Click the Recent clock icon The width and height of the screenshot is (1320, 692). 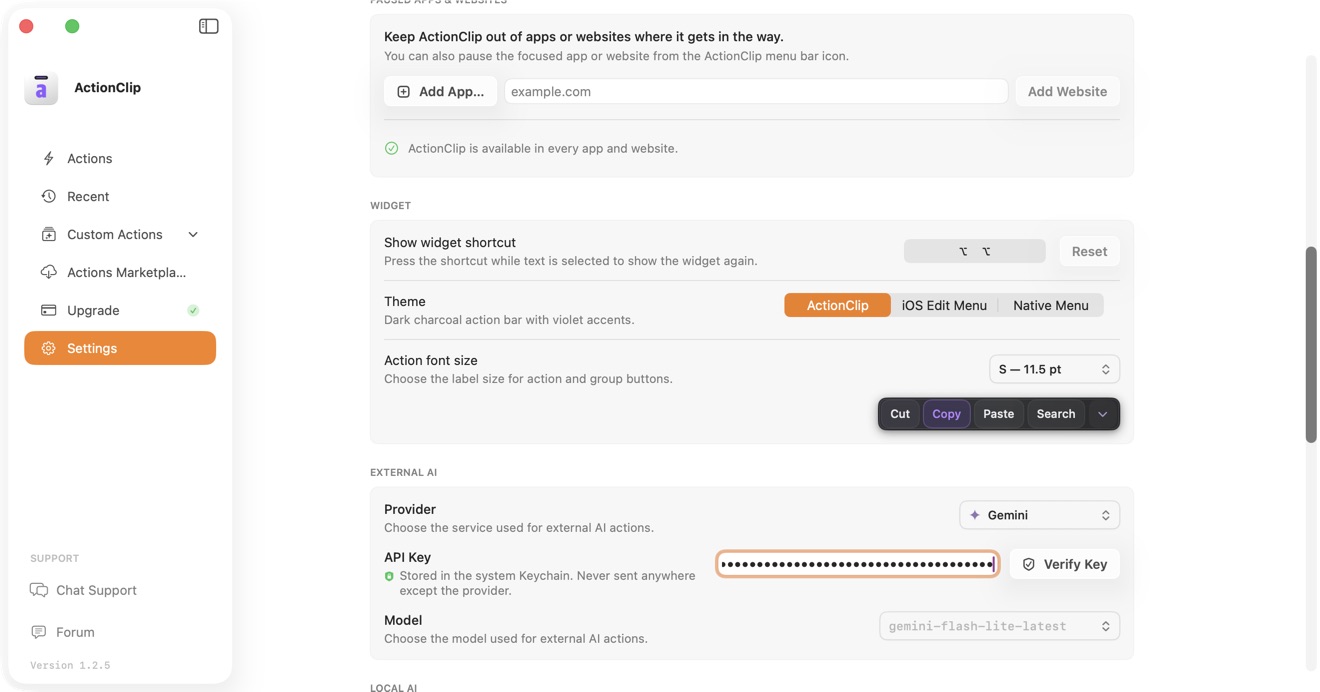tap(48, 196)
